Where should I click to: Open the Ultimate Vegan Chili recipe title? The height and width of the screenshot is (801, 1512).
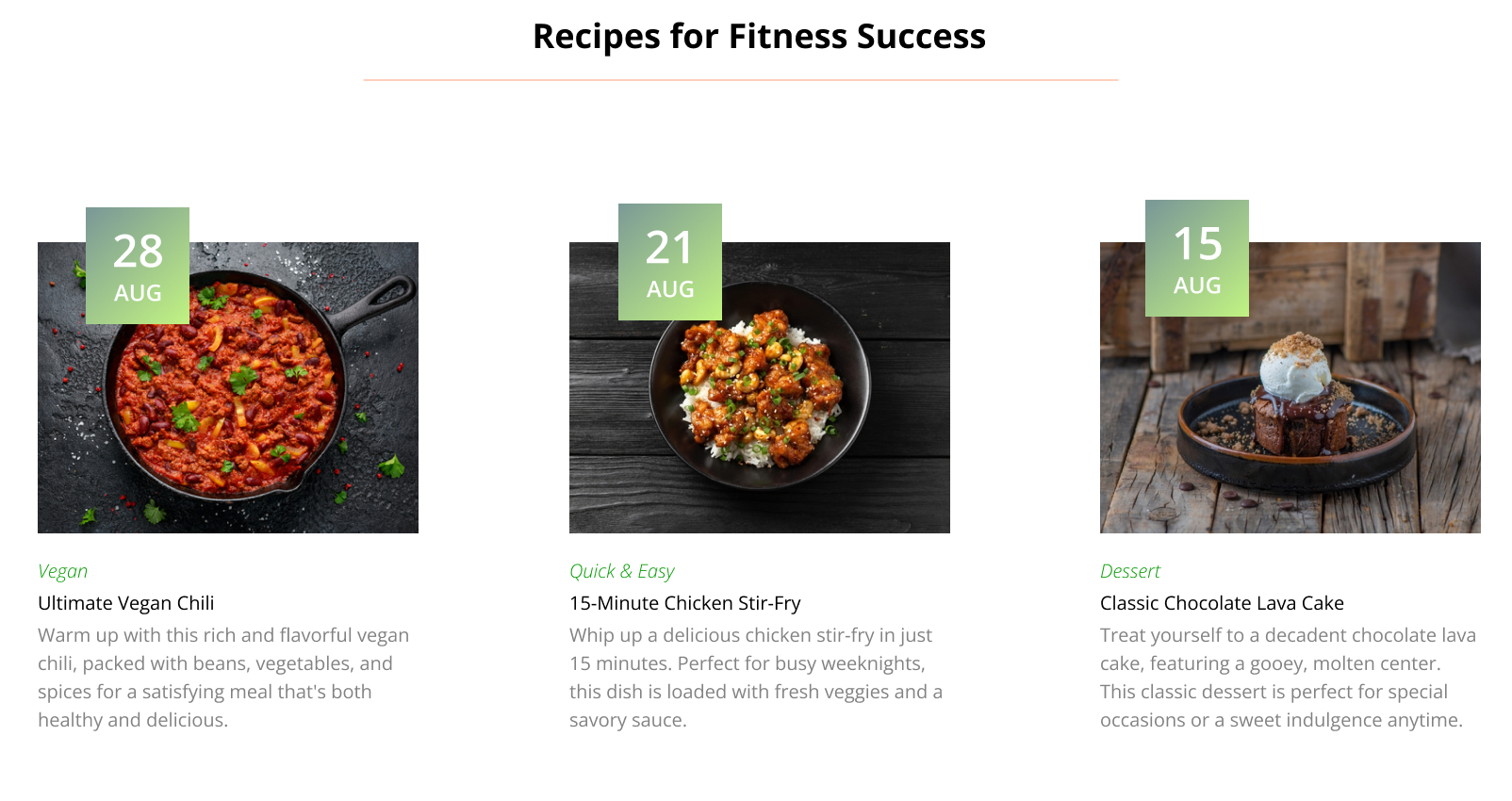(126, 603)
